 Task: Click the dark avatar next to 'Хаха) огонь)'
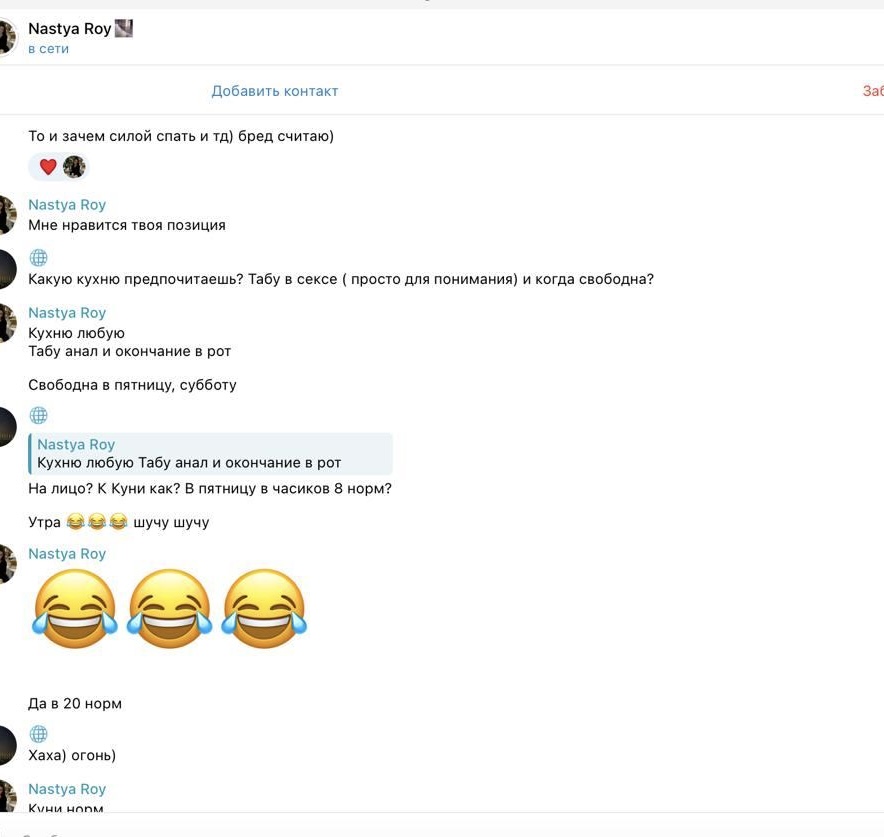click(x=7, y=745)
